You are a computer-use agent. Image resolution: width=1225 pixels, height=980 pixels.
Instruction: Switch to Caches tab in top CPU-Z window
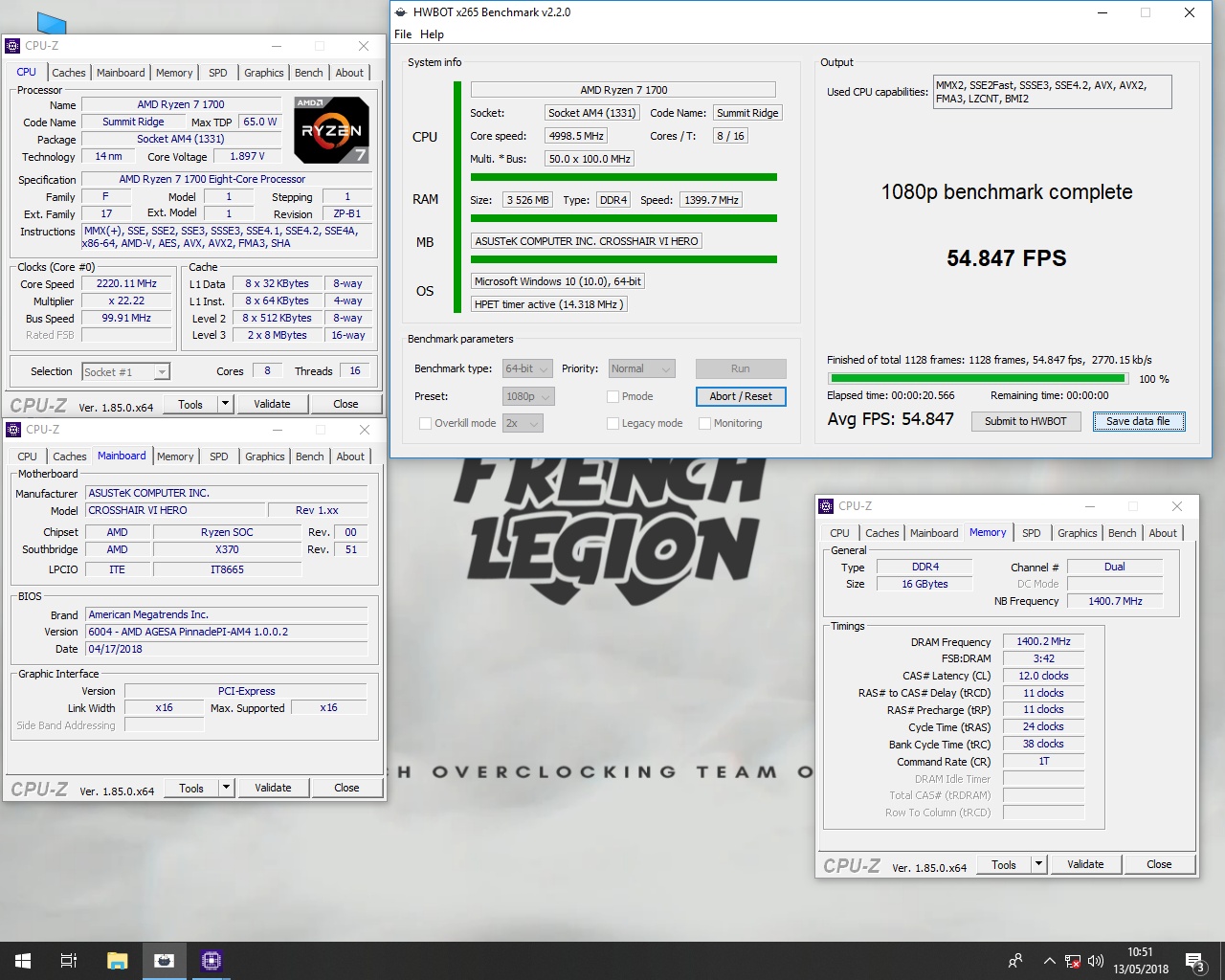pyautogui.click(x=69, y=73)
